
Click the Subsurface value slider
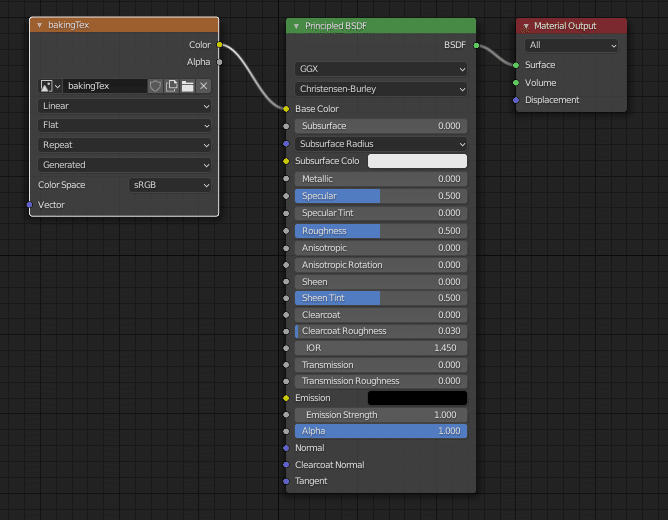coord(381,126)
